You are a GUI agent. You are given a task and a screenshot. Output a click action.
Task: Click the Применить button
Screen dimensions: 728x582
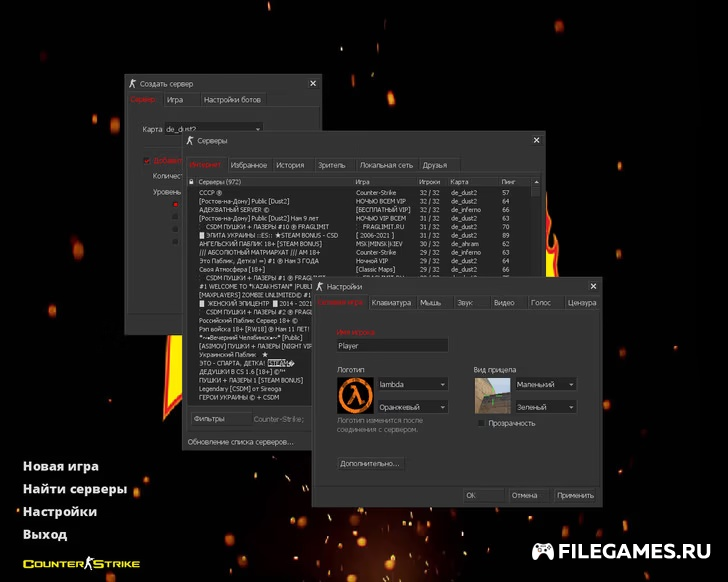[575, 495]
